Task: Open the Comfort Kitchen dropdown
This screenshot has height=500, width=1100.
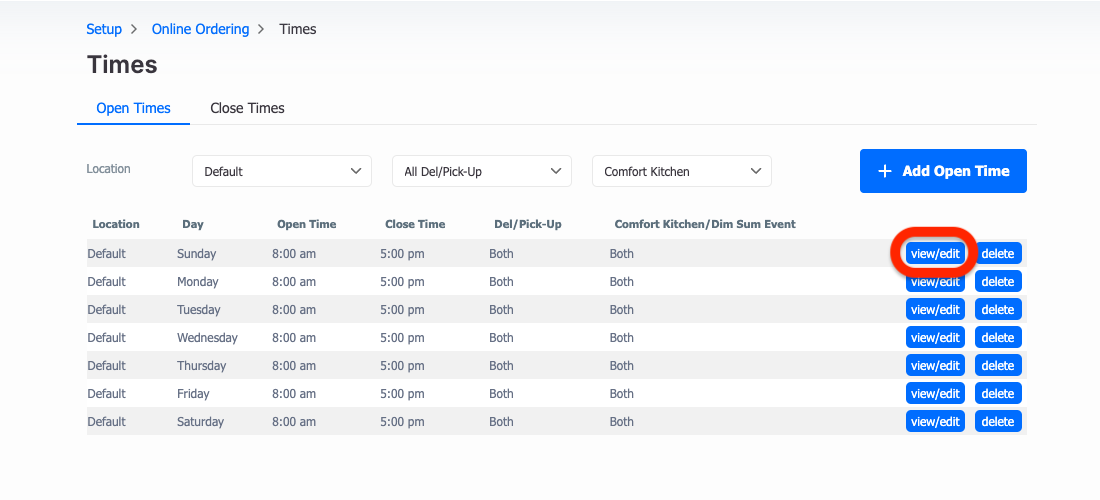Action: pos(682,171)
